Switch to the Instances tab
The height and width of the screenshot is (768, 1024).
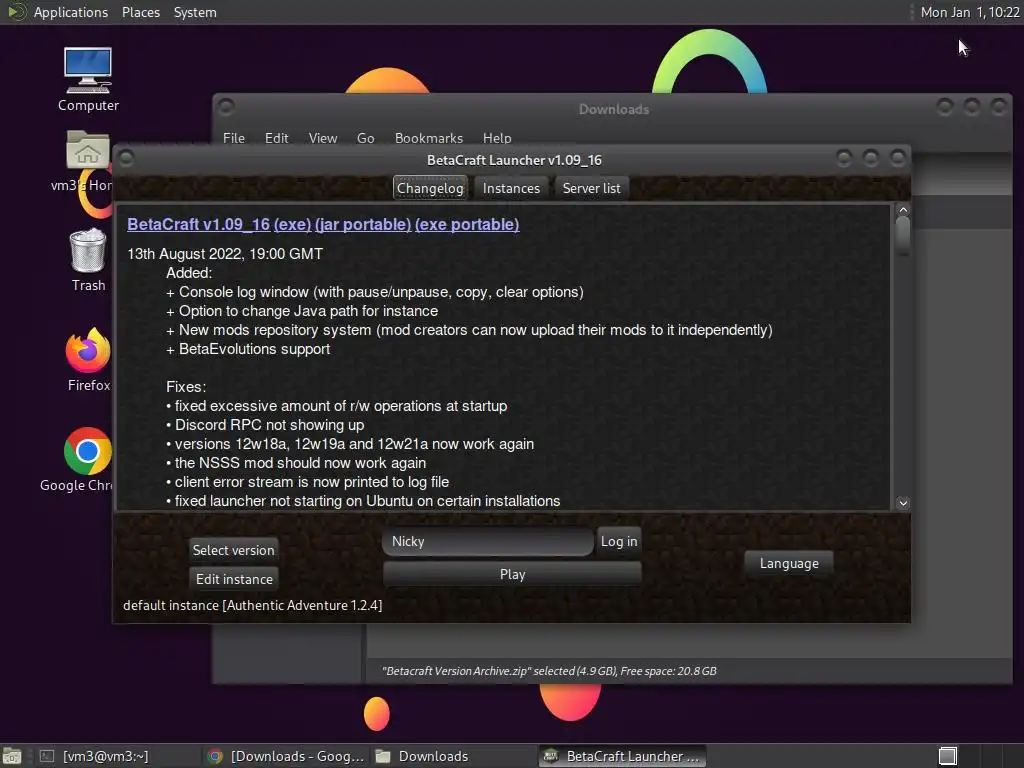(511, 188)
